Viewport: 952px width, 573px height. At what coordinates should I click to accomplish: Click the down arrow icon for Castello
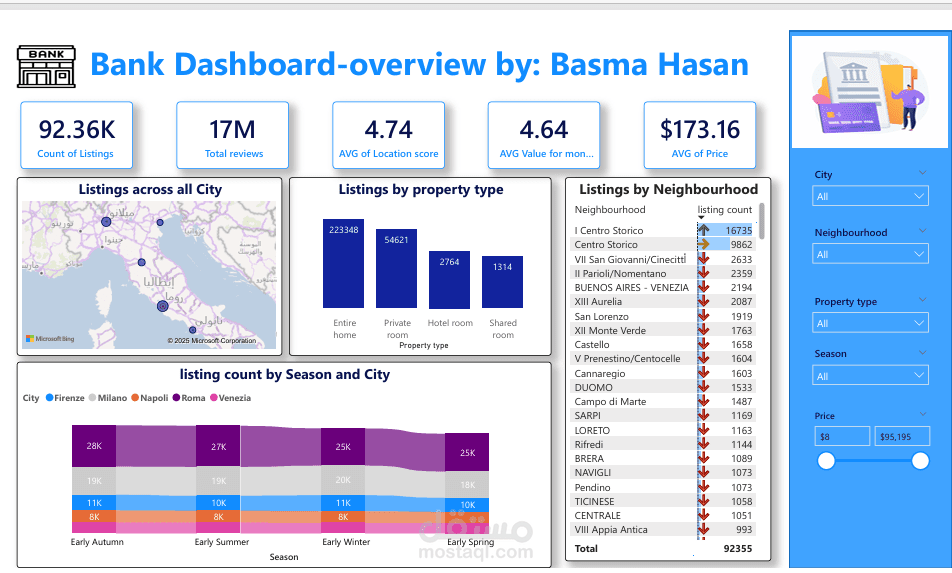pos(704,344)
